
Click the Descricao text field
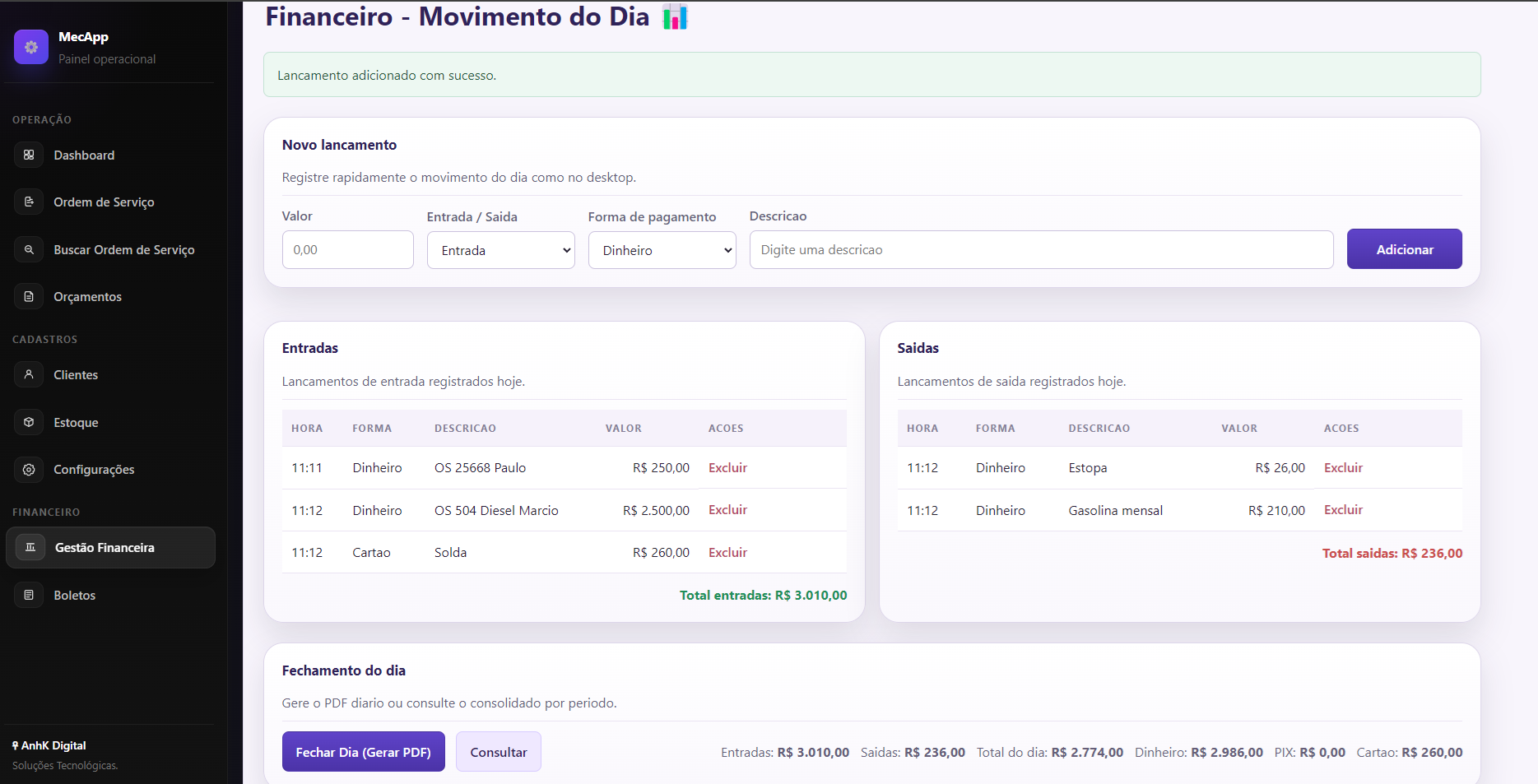1040,249
